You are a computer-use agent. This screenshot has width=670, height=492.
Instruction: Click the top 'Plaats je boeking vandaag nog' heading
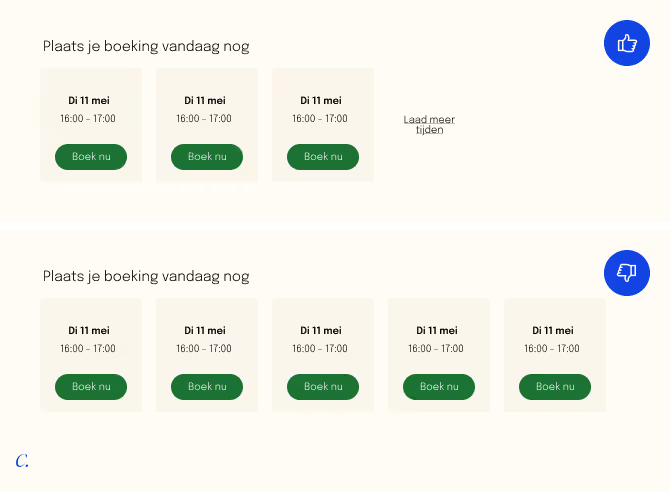click(146, 46)
